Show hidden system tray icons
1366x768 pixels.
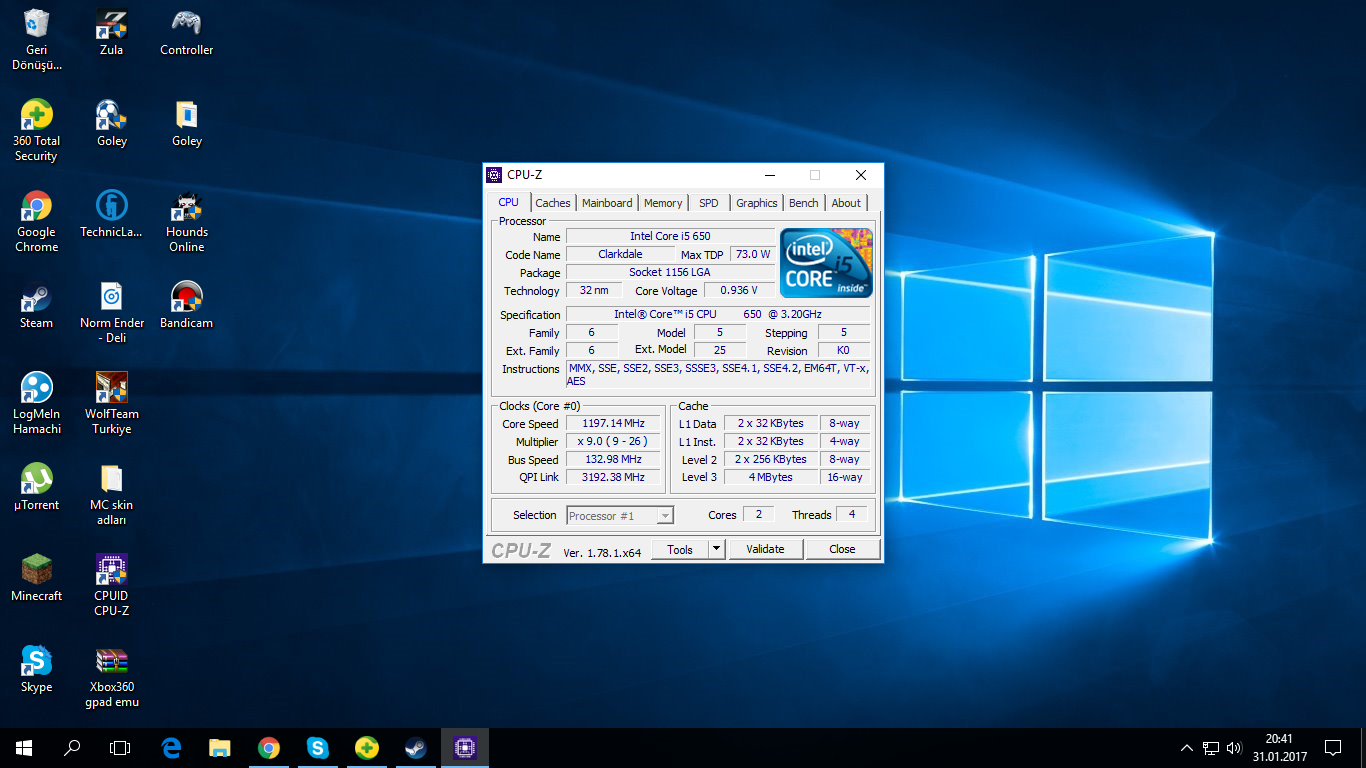click(x=1187, y=747)
